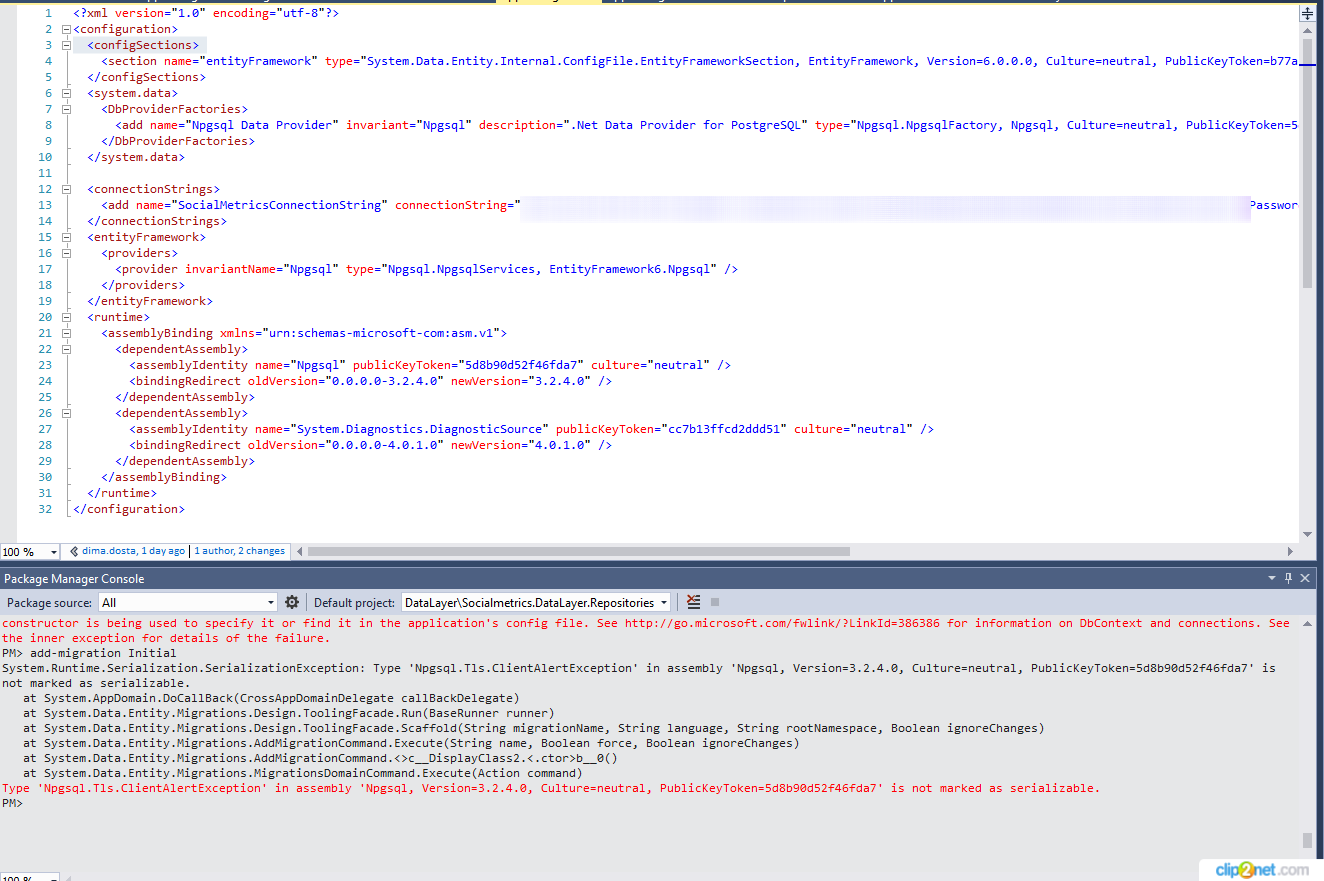Open the editor zoom level dropdown
Viewport: 1324px width, 881px height.
pos(30,551)
